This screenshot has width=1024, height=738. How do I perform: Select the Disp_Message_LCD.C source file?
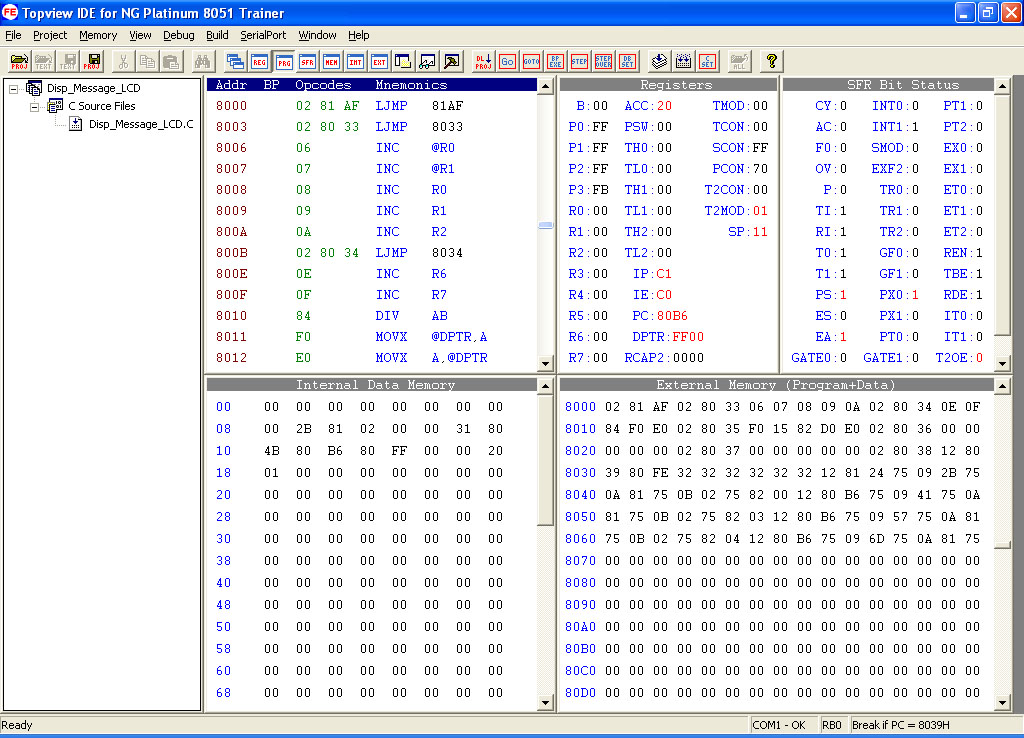click(140, 124)
